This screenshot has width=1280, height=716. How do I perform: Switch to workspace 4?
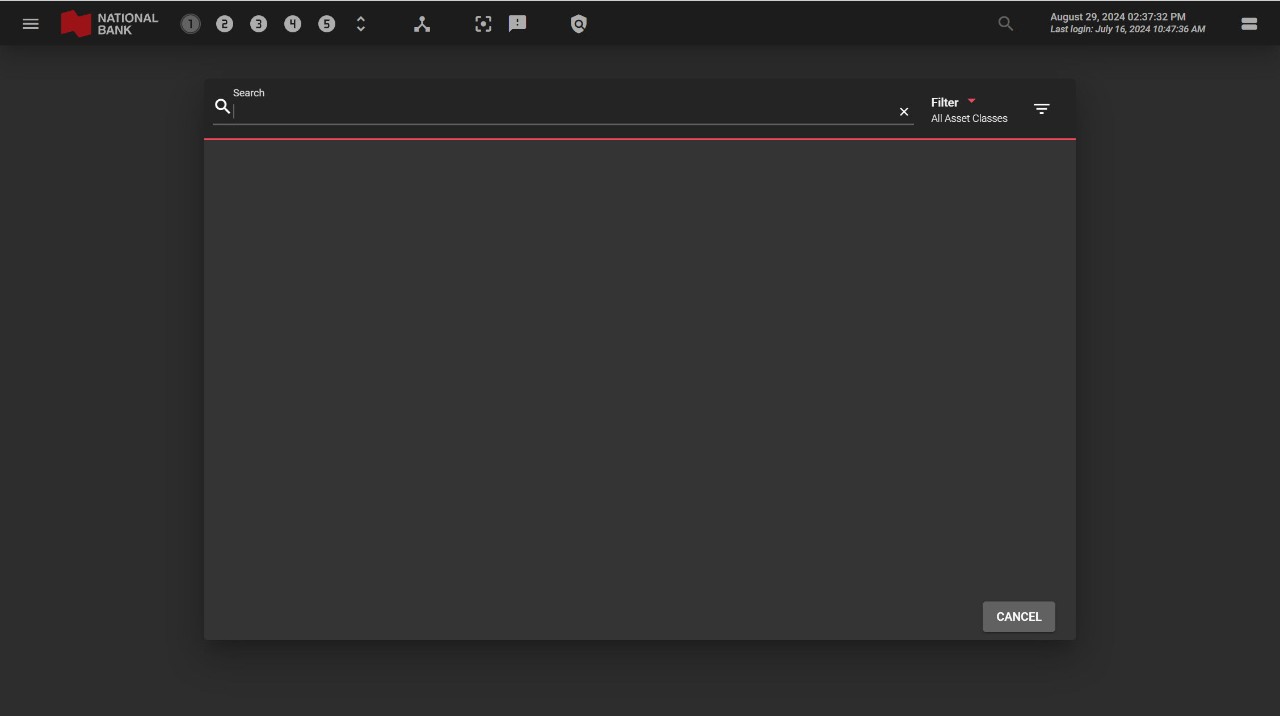292,24
